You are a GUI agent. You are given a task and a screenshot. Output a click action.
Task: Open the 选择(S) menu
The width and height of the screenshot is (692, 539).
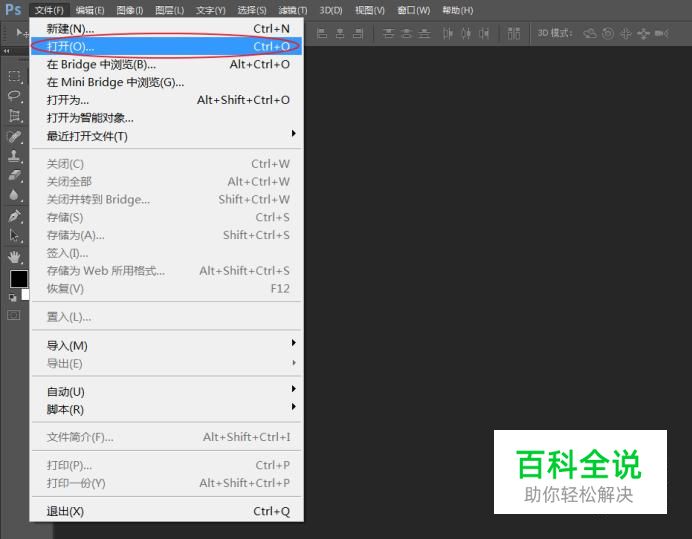pos(252,10)
